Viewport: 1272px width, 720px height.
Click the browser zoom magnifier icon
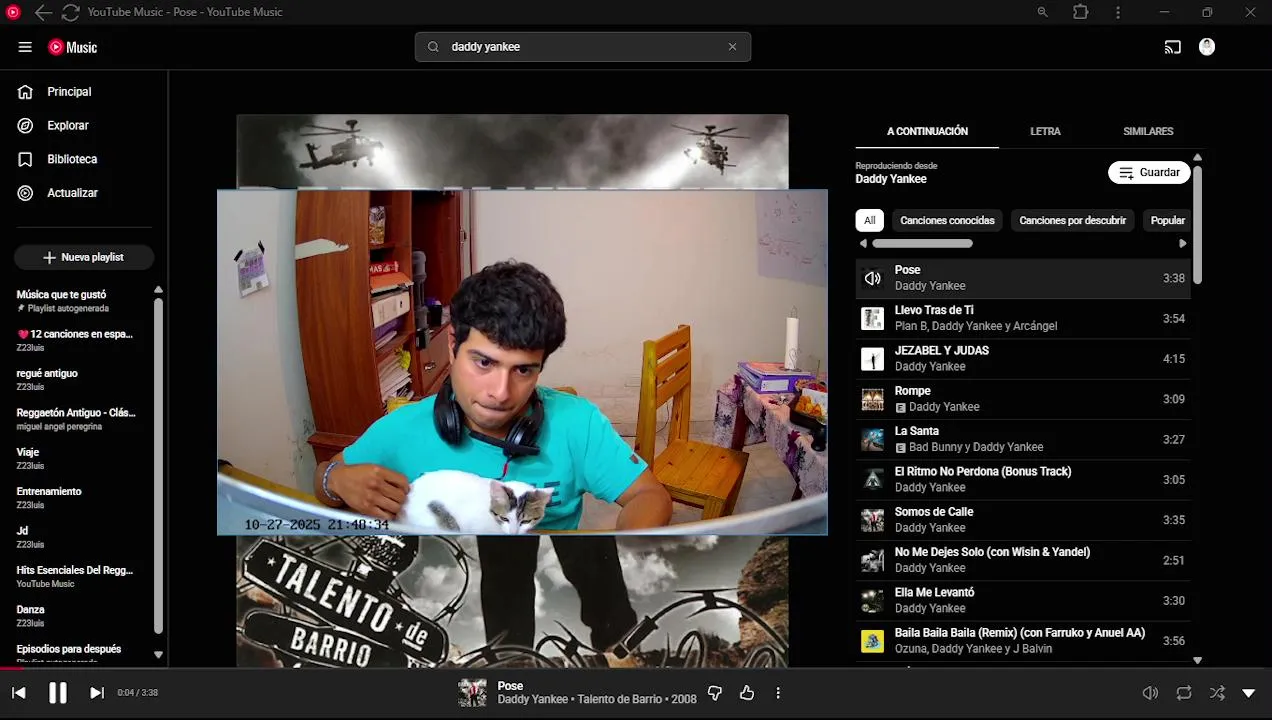tap(1043, 12)
